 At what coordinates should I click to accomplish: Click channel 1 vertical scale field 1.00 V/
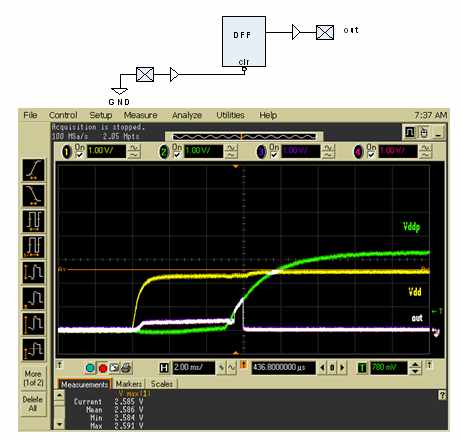click(x=106, y=151)
